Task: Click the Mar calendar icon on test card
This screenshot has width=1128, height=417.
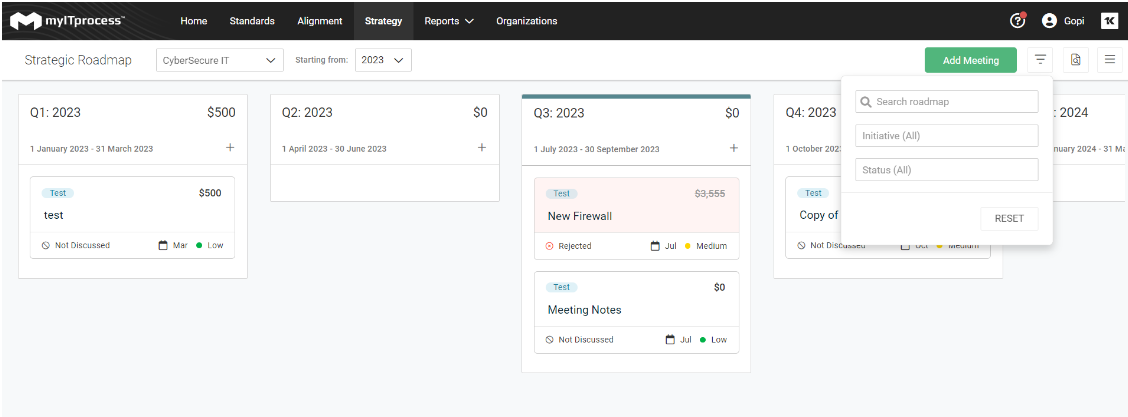Action: click(163, 245)
